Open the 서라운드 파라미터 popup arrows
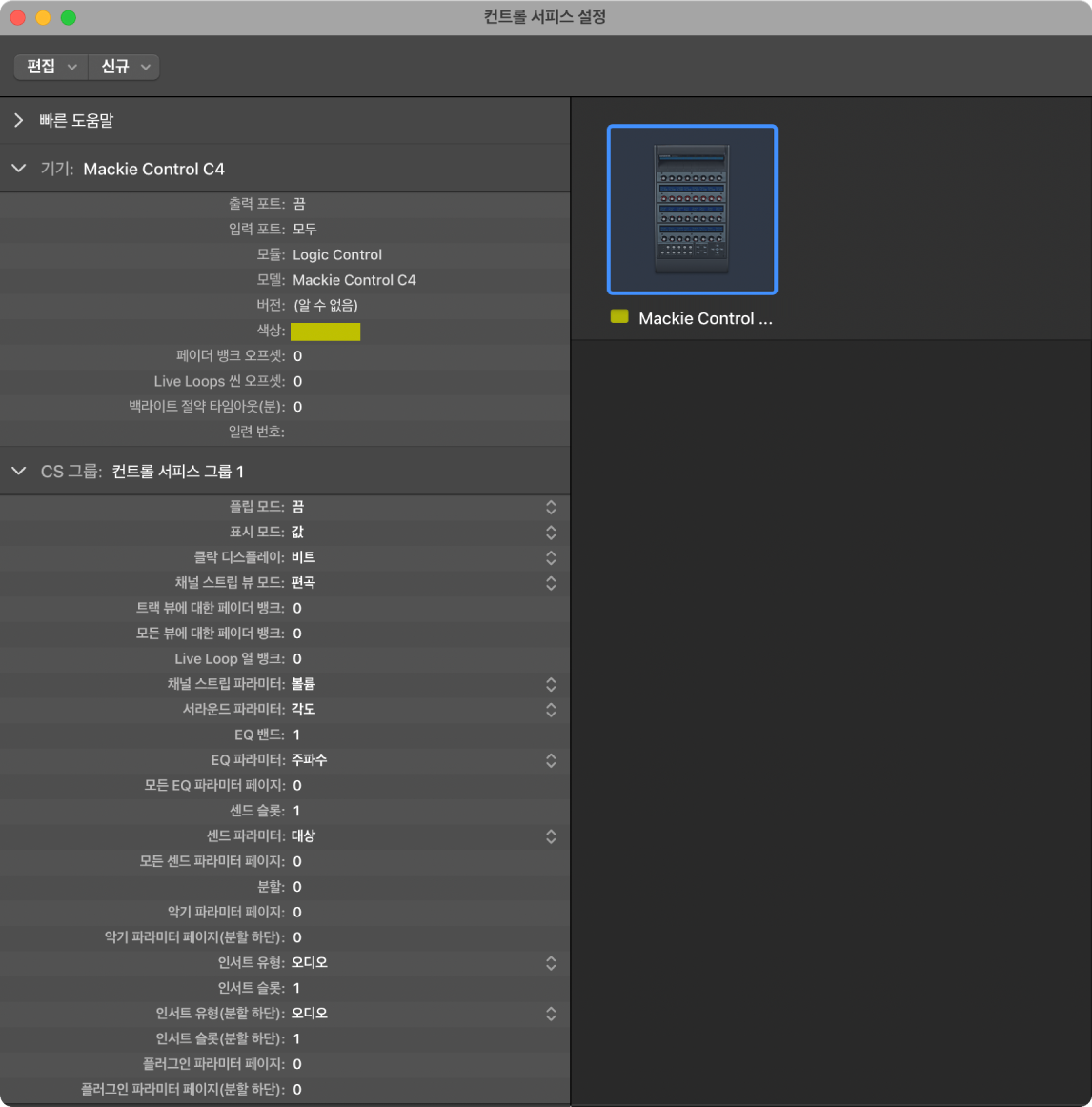 tap(551, 710)
